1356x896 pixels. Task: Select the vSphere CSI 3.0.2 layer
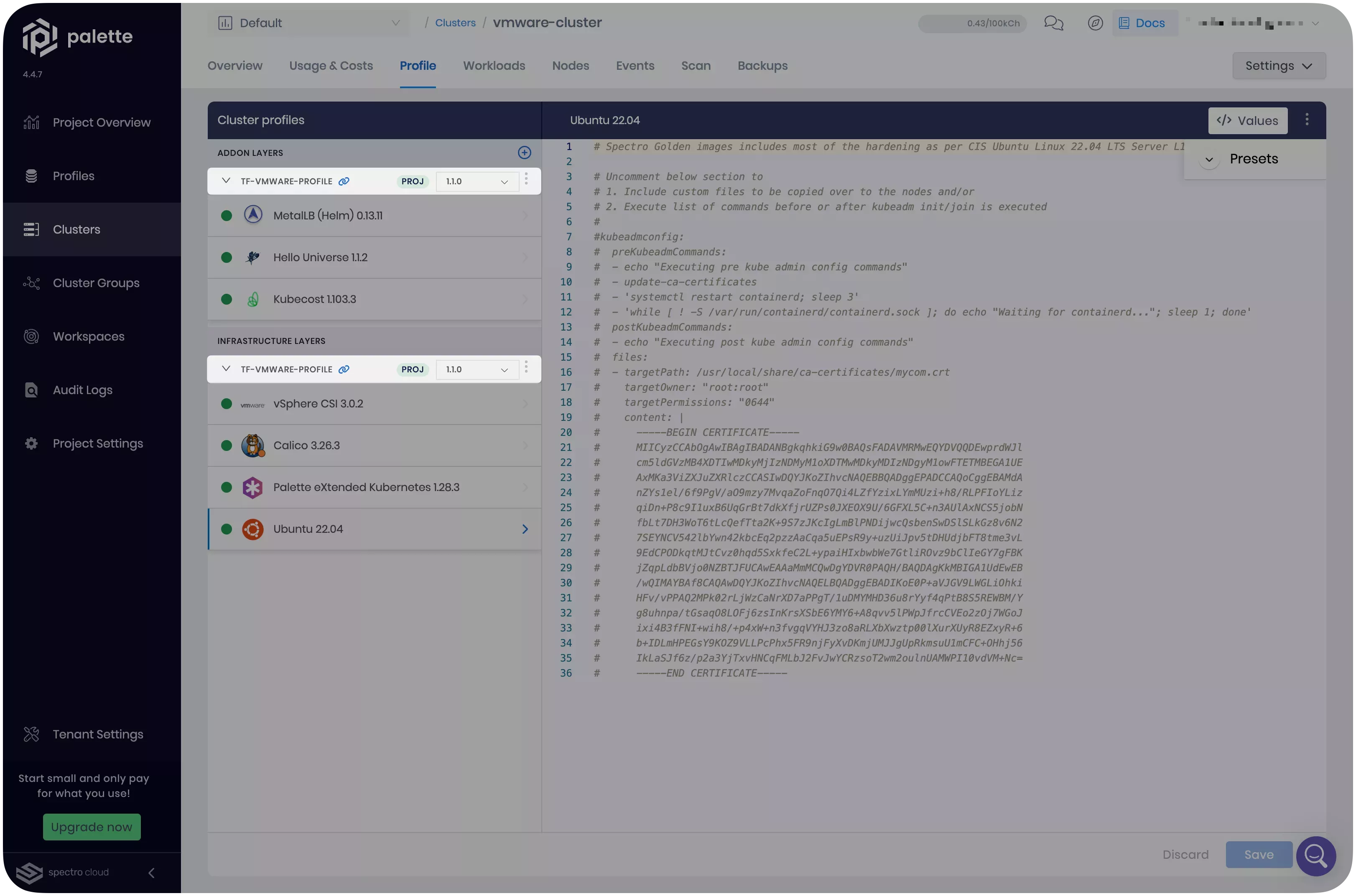click(374, 403)
